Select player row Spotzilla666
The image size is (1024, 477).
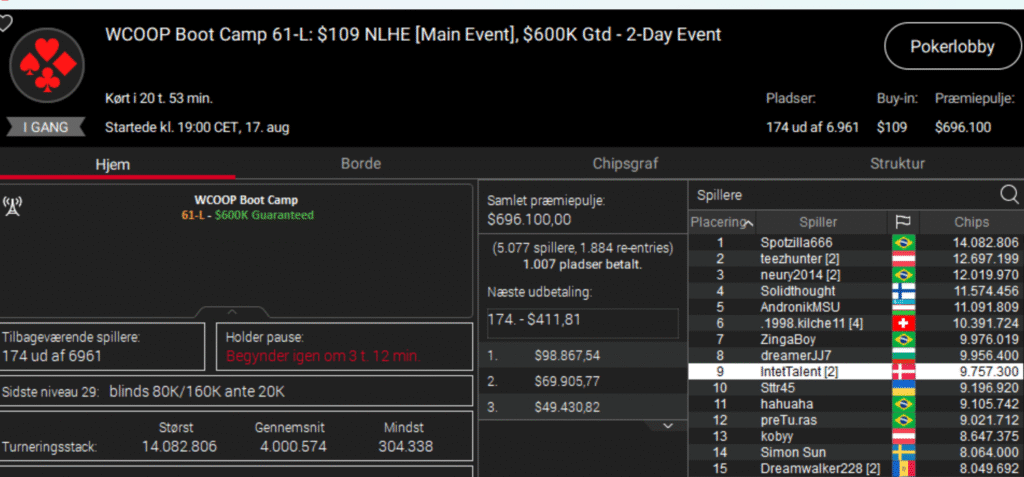pyautogui.click(x=802, y=242)
